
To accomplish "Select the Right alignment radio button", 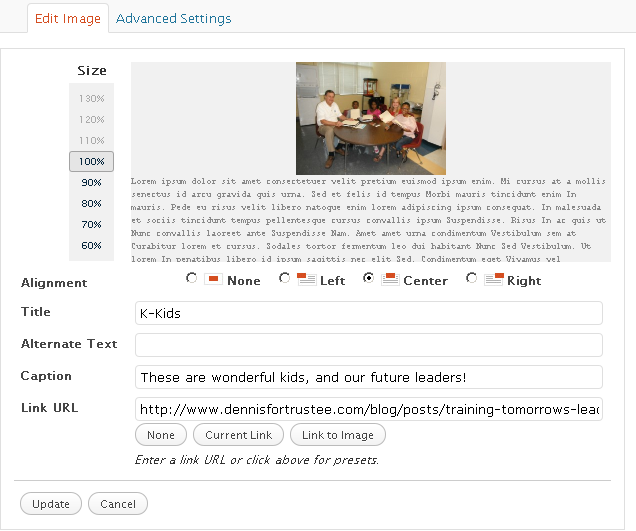I will point(471,278).
